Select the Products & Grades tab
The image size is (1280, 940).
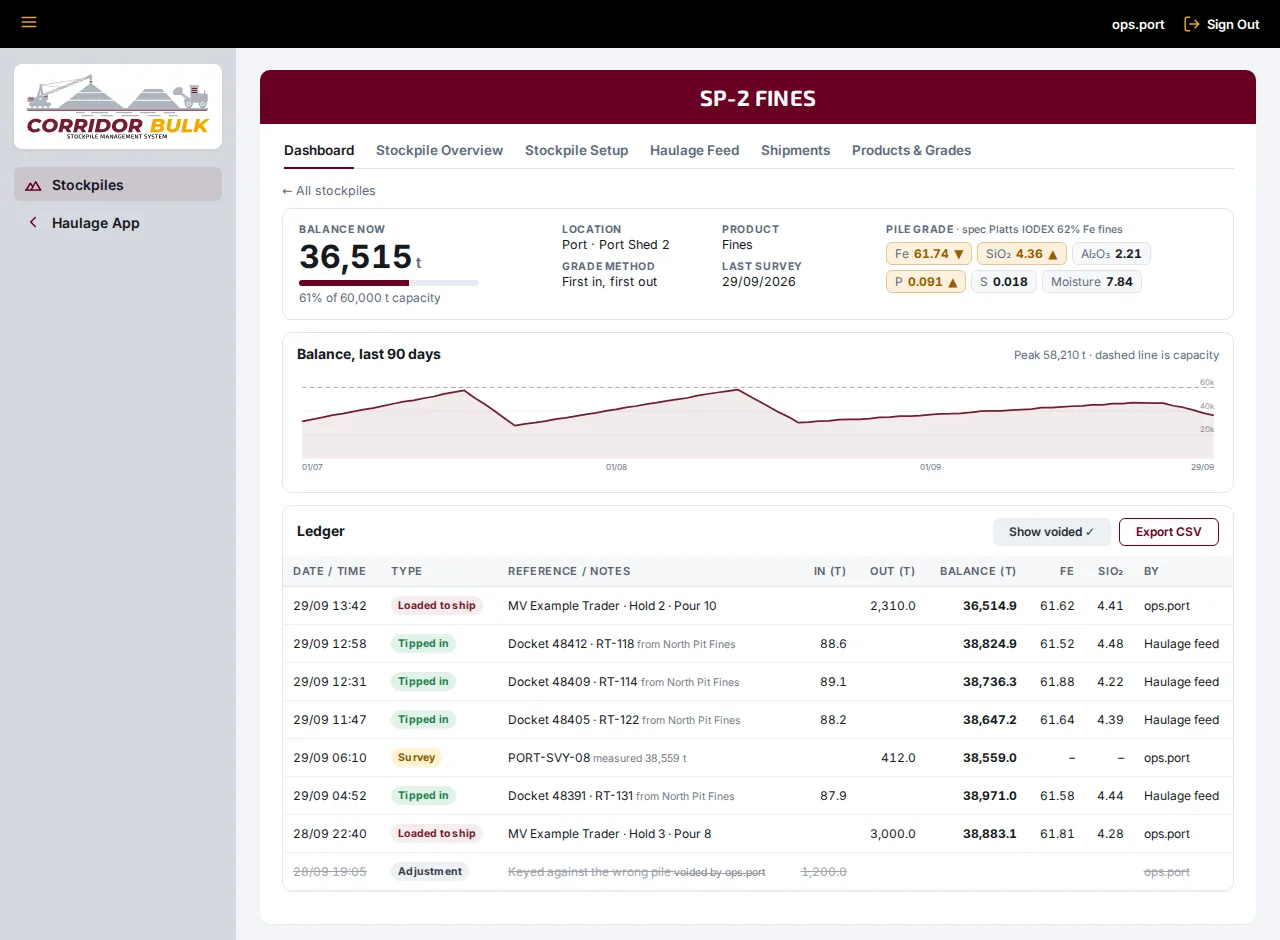click(x=912, y=150)
